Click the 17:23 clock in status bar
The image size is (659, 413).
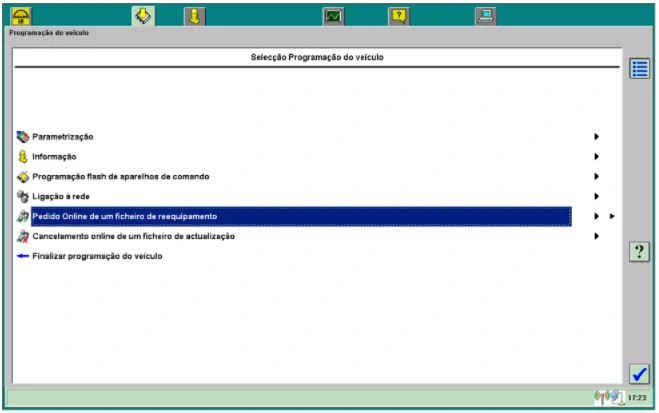(637, 398)
